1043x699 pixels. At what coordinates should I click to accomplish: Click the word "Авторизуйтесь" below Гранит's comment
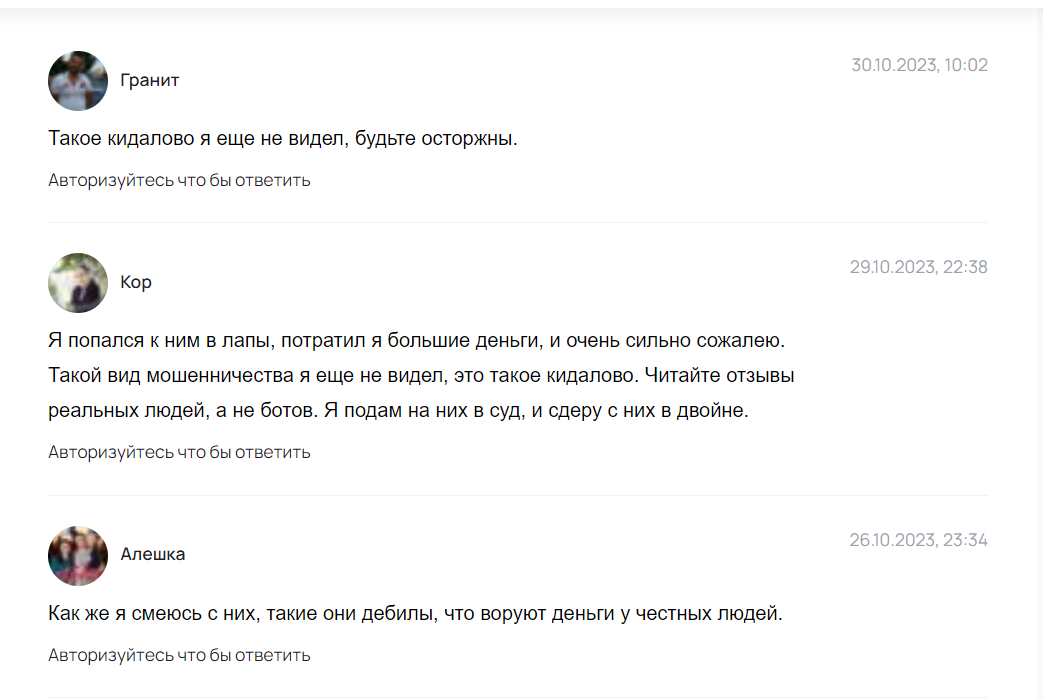[110, 180]
